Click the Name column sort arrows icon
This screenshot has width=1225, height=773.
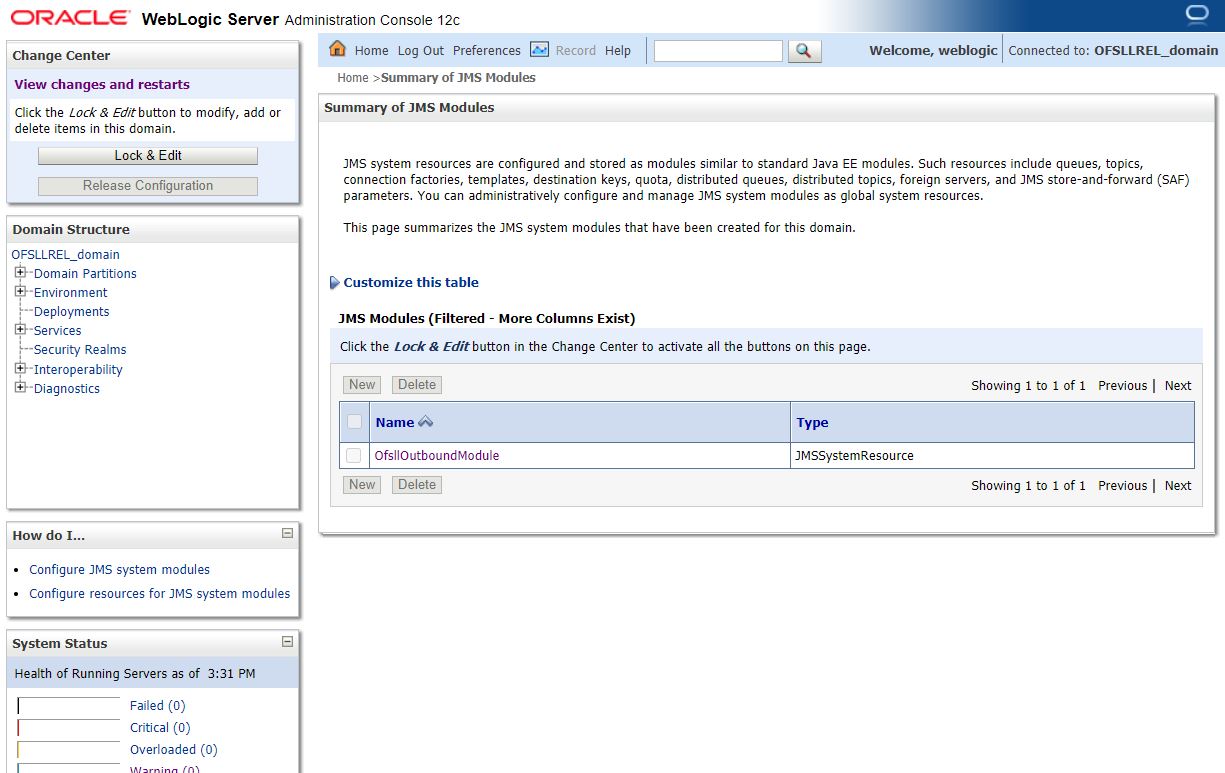(x=426, y=422)
